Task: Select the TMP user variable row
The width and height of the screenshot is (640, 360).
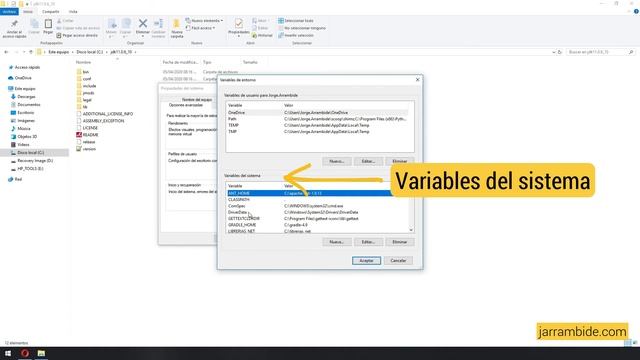Action: 318,131
